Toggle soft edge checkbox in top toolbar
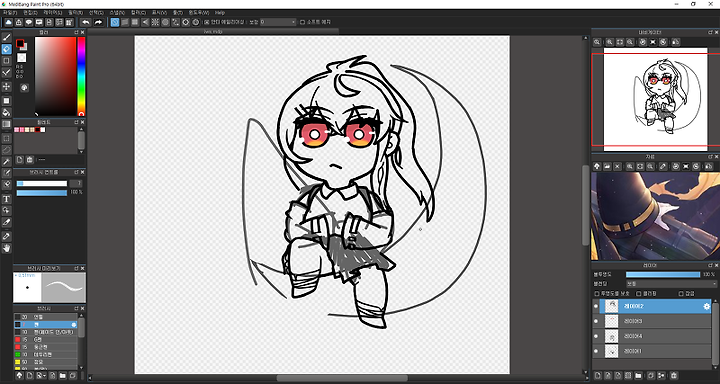 coord(302,22)
